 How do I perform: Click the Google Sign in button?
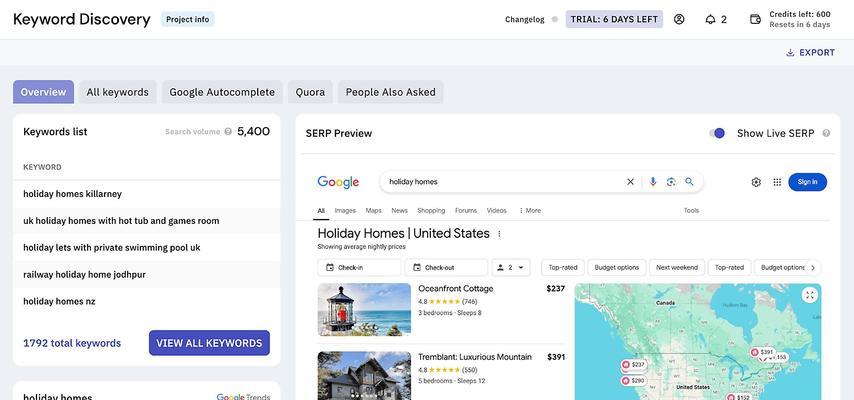tap(807, 182)
